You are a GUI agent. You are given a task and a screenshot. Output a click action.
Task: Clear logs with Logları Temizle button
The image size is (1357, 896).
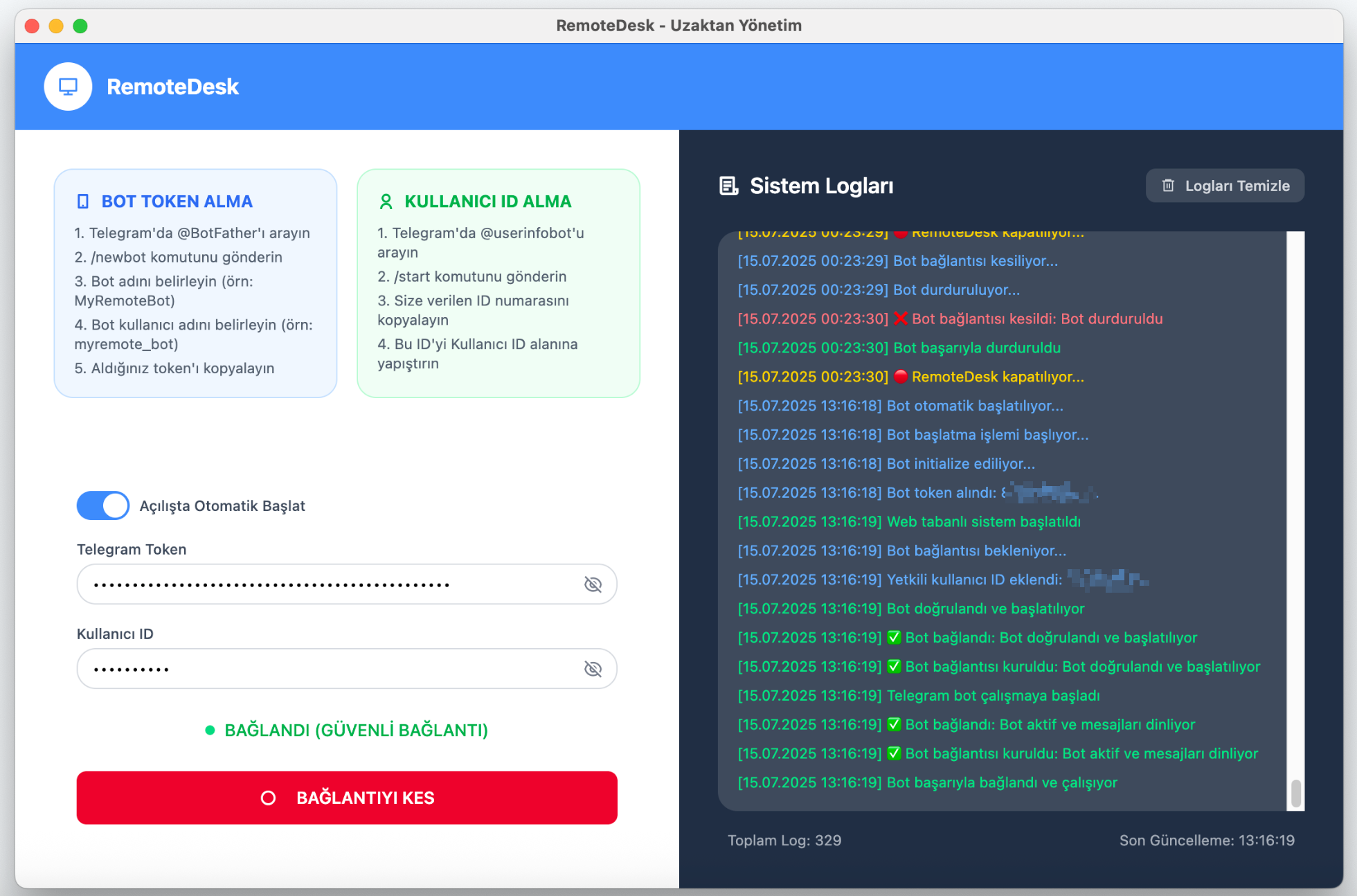click(1225, 186)
